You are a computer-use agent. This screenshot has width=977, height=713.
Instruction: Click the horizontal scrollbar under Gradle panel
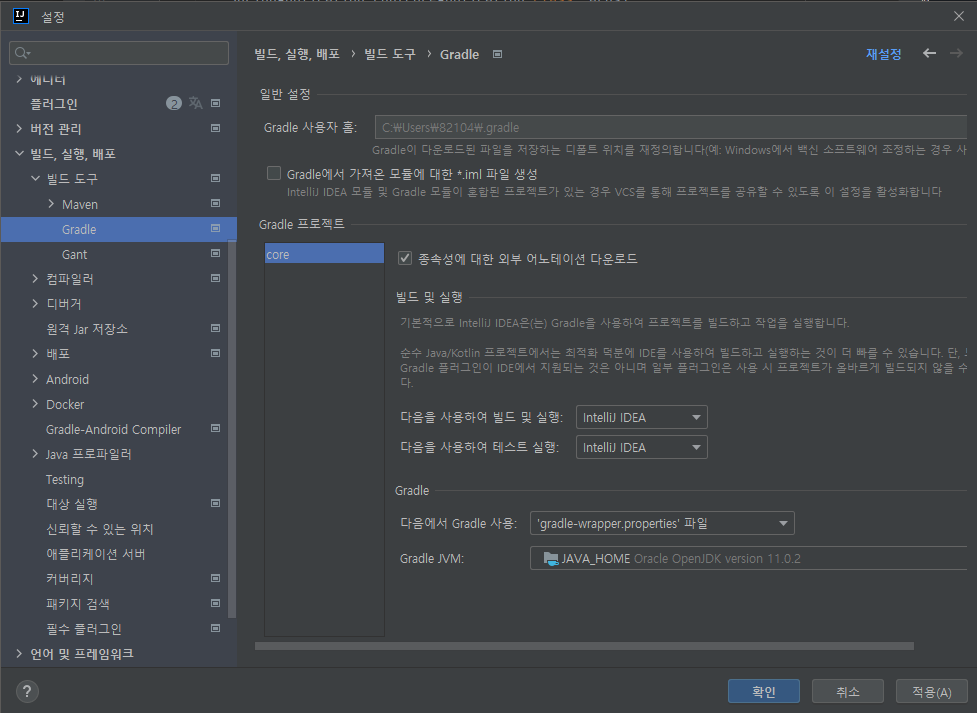584,646
